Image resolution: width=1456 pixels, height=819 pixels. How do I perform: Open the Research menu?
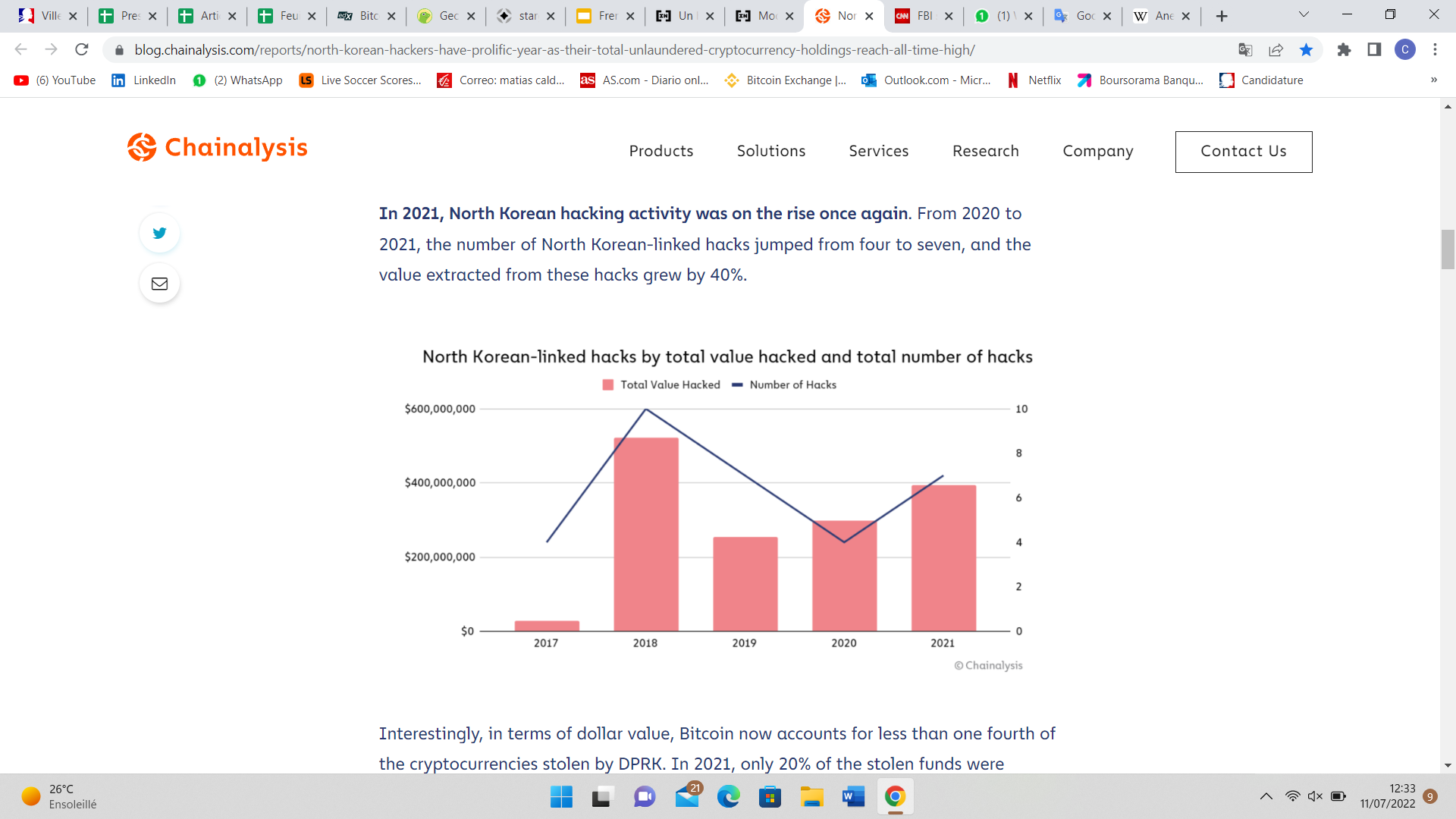tap(985, 151)
